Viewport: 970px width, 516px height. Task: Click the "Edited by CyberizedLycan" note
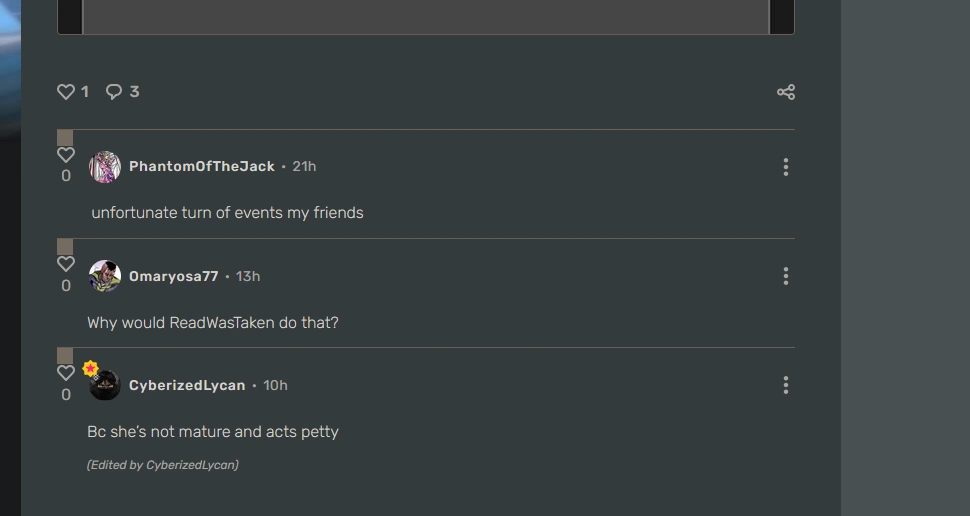tap(163, 465)
